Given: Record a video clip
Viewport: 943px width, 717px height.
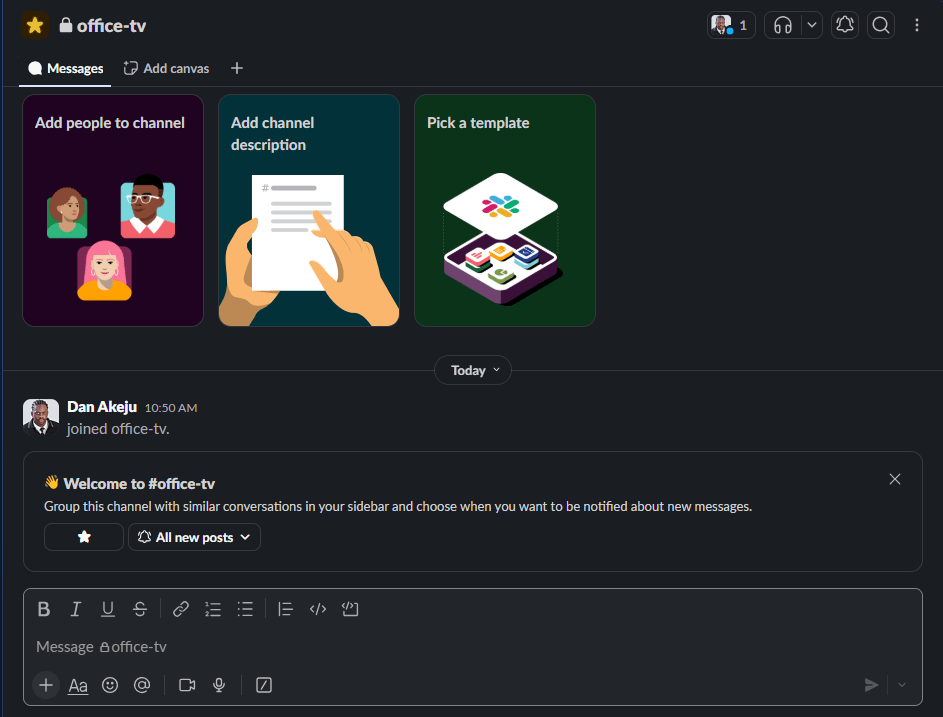Looking at the screenshot, I should click(x=187, y=685).
